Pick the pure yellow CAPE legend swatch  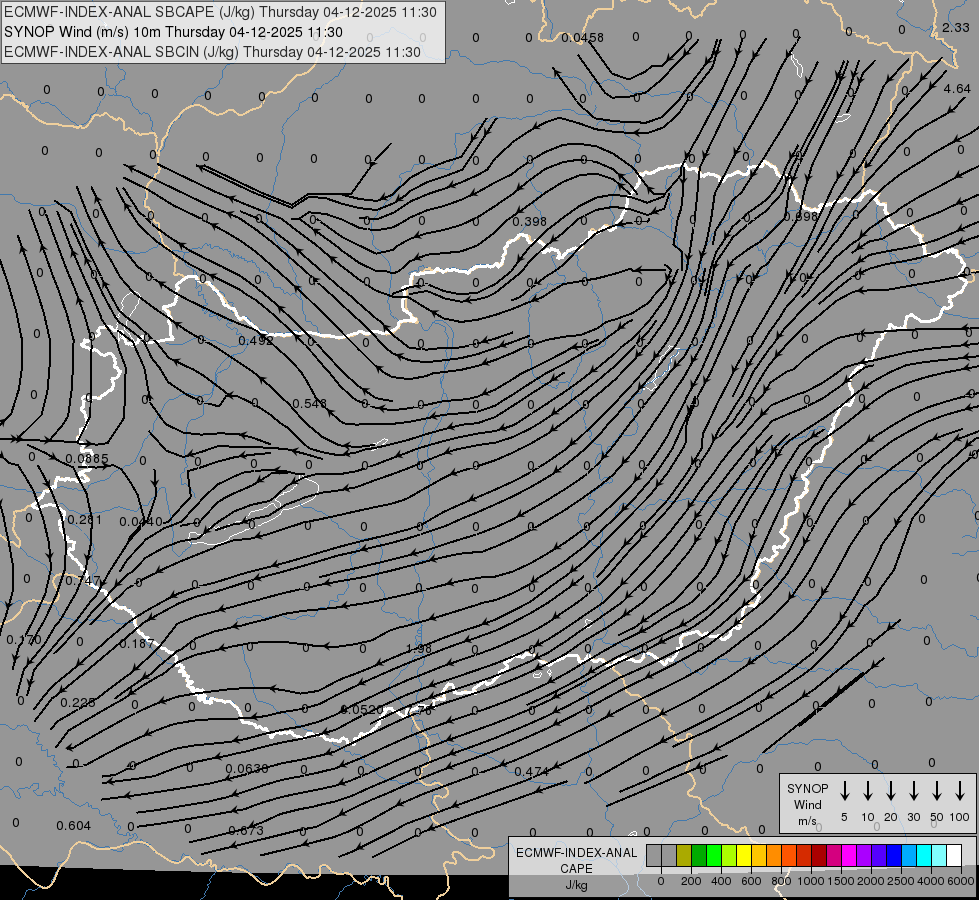click(744, 855)
